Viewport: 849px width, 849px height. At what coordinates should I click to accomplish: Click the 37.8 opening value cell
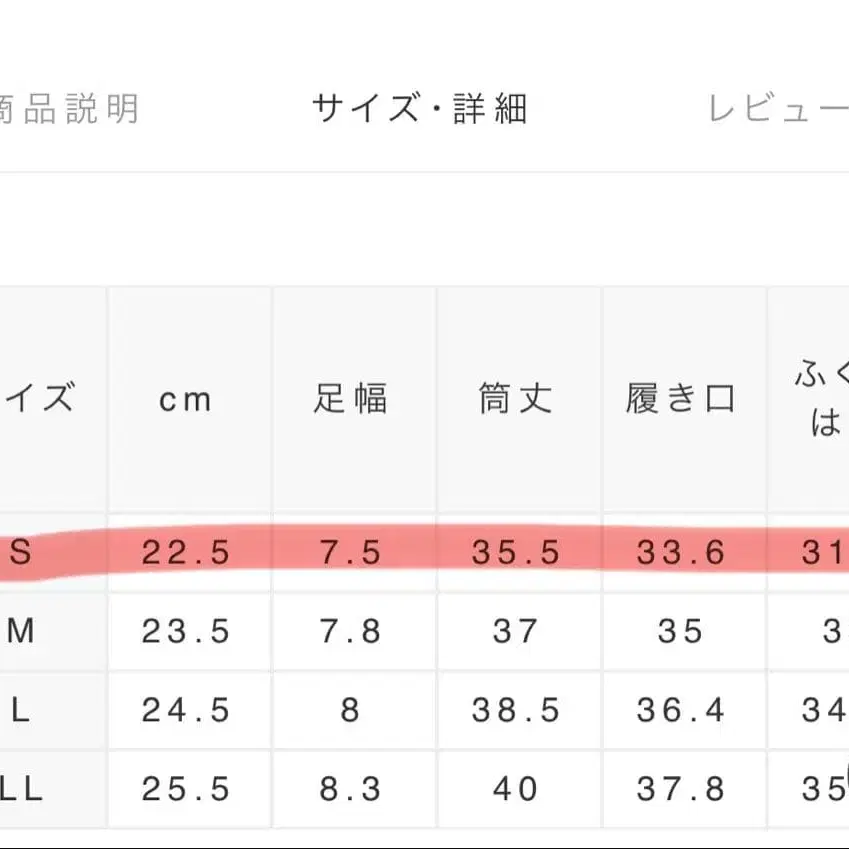click(681, 789)
